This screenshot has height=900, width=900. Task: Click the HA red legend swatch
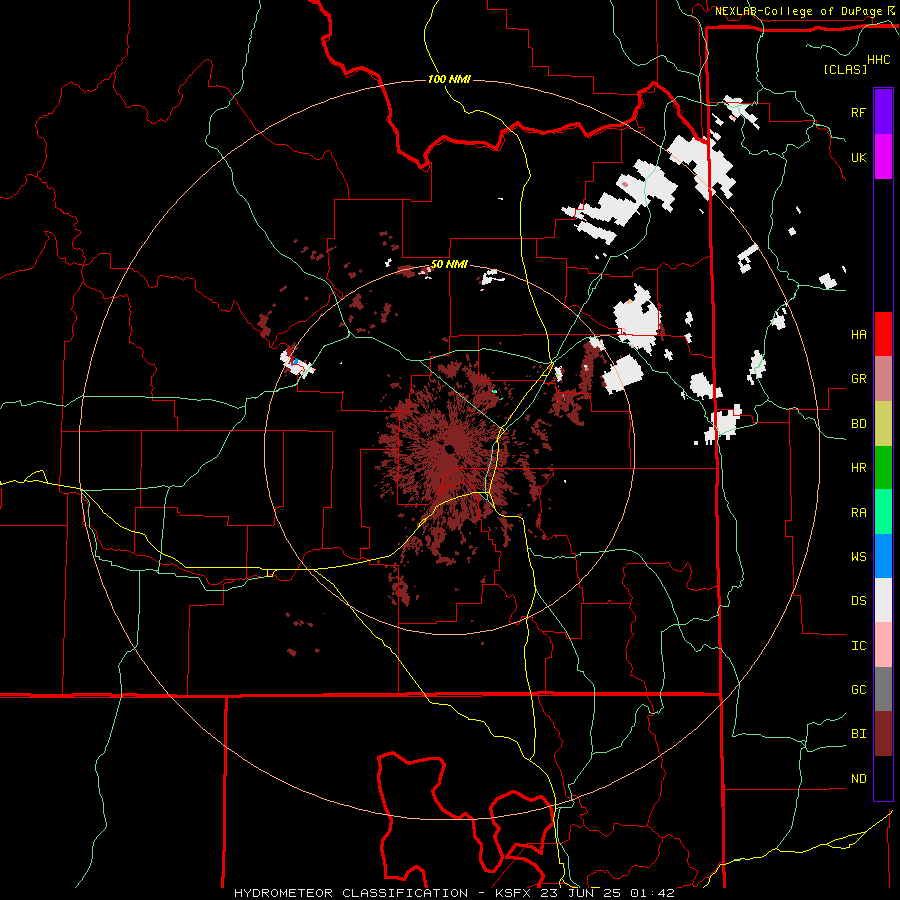(883, 334)
